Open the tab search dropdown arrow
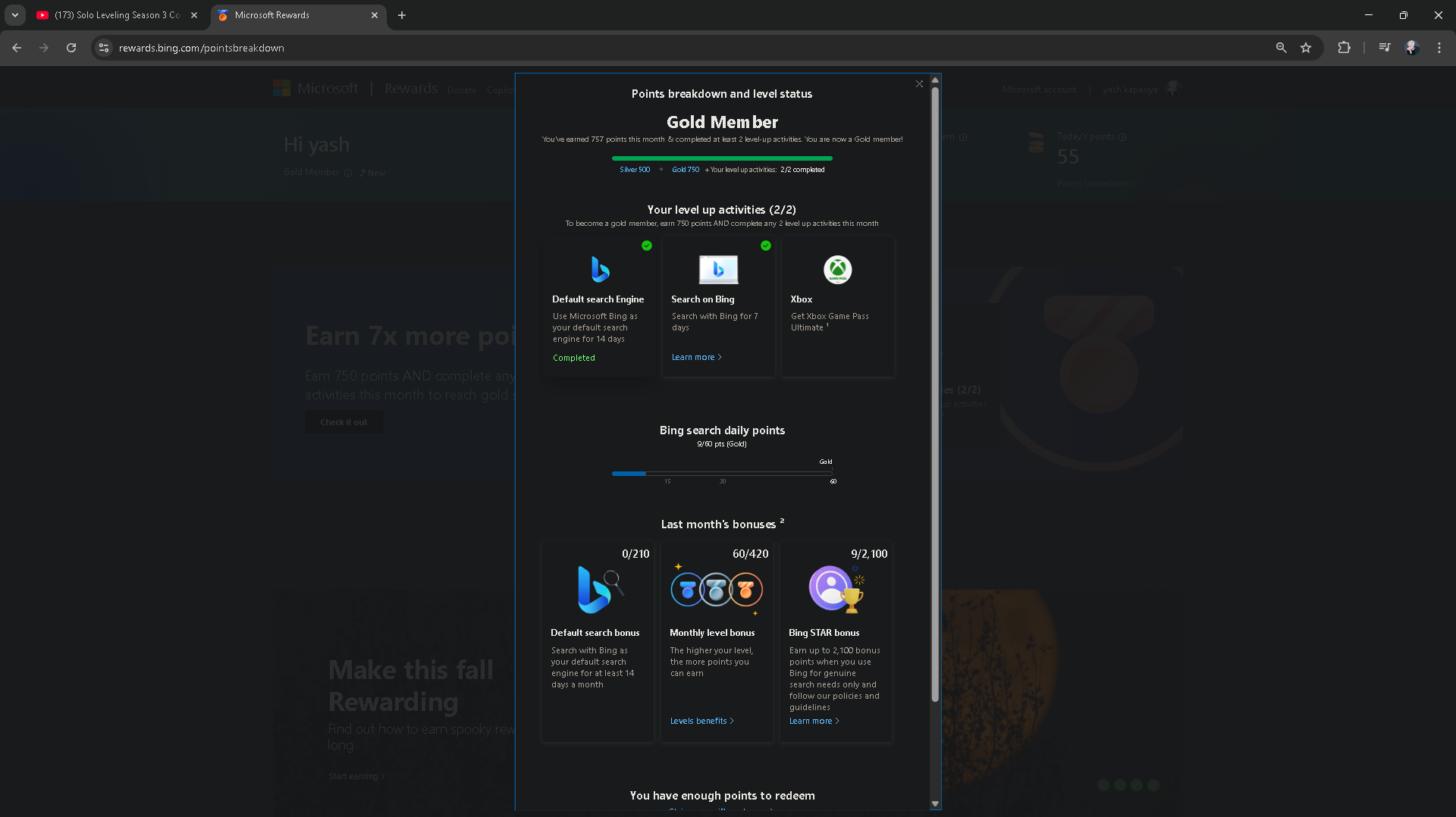The image size is (1456, 817). (14, 14)
